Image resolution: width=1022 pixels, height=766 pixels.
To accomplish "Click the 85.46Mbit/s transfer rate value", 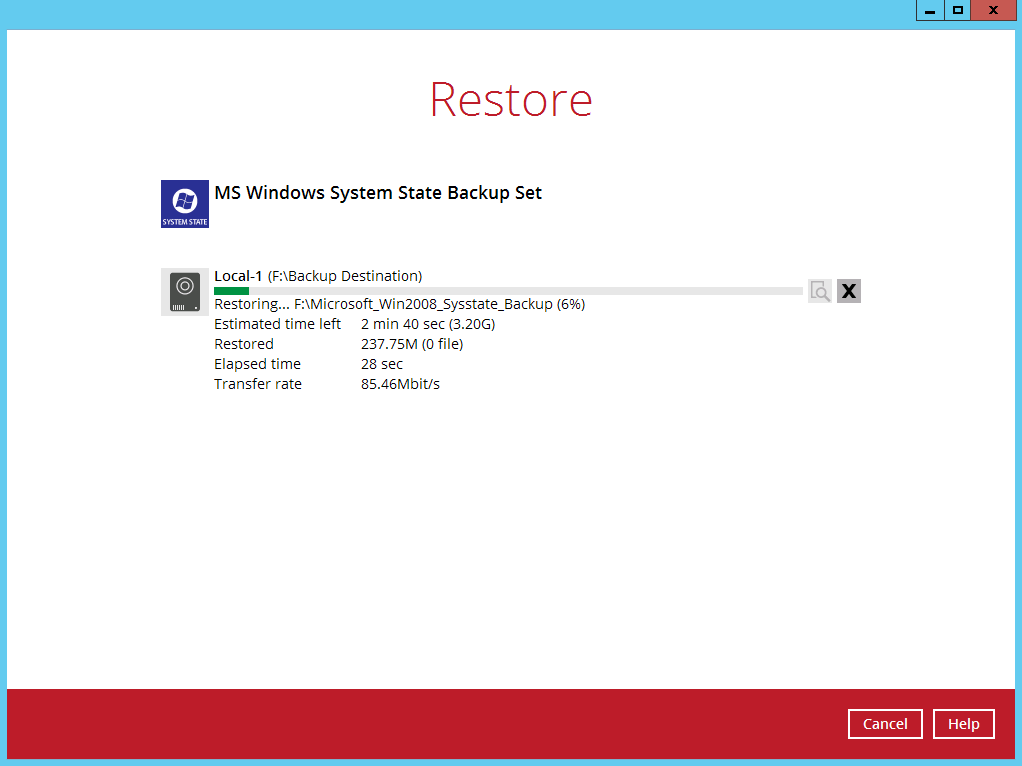I will [400, 384].
